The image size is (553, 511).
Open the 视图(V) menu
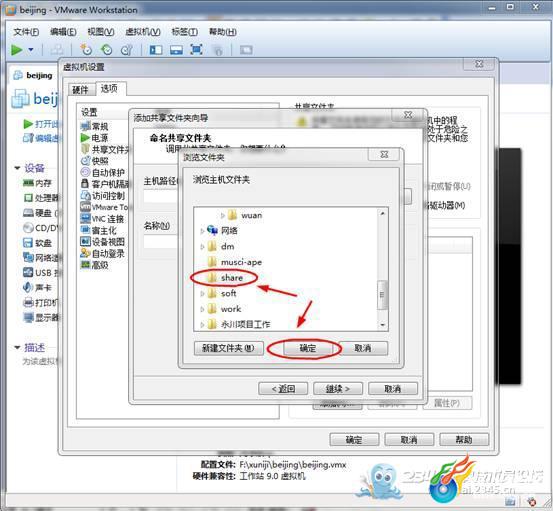pyautogui.click(x=101, y=32)
